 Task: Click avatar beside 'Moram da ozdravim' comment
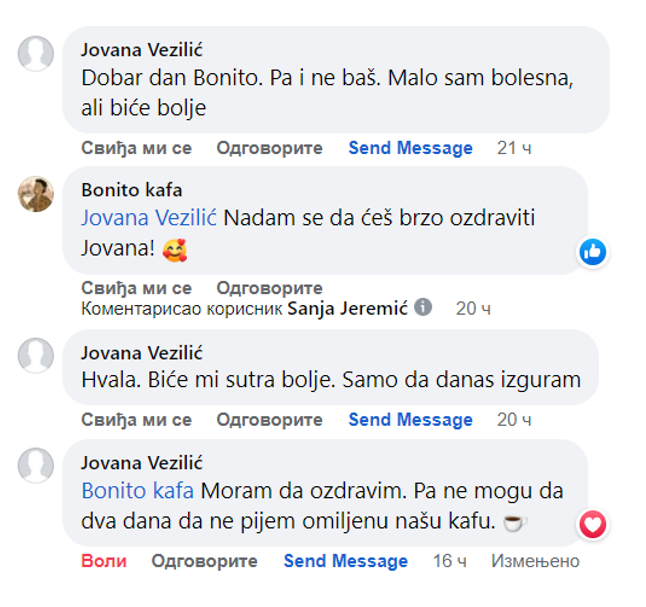point(36,465)
